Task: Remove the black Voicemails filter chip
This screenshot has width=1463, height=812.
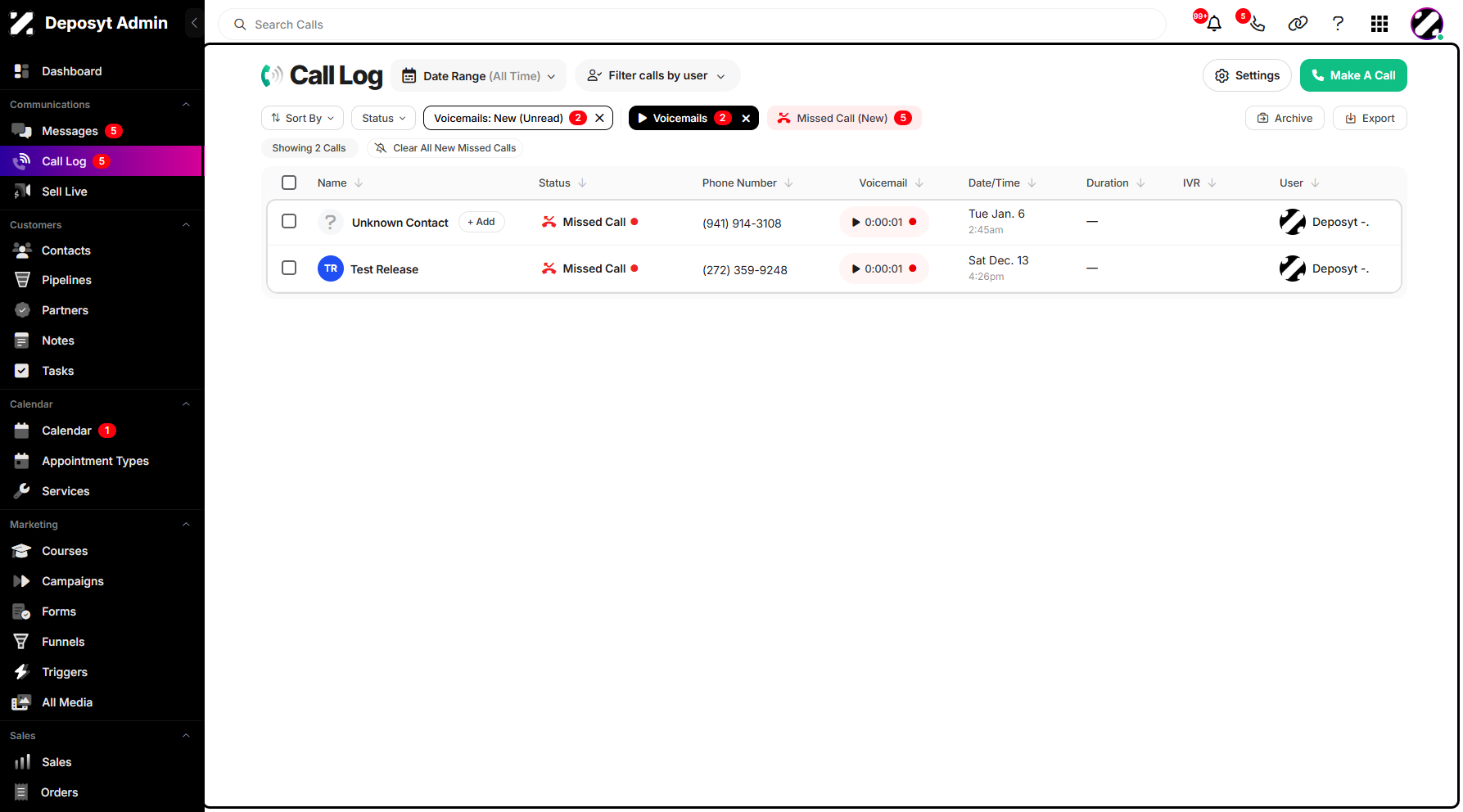Action: tap(746, 118)
